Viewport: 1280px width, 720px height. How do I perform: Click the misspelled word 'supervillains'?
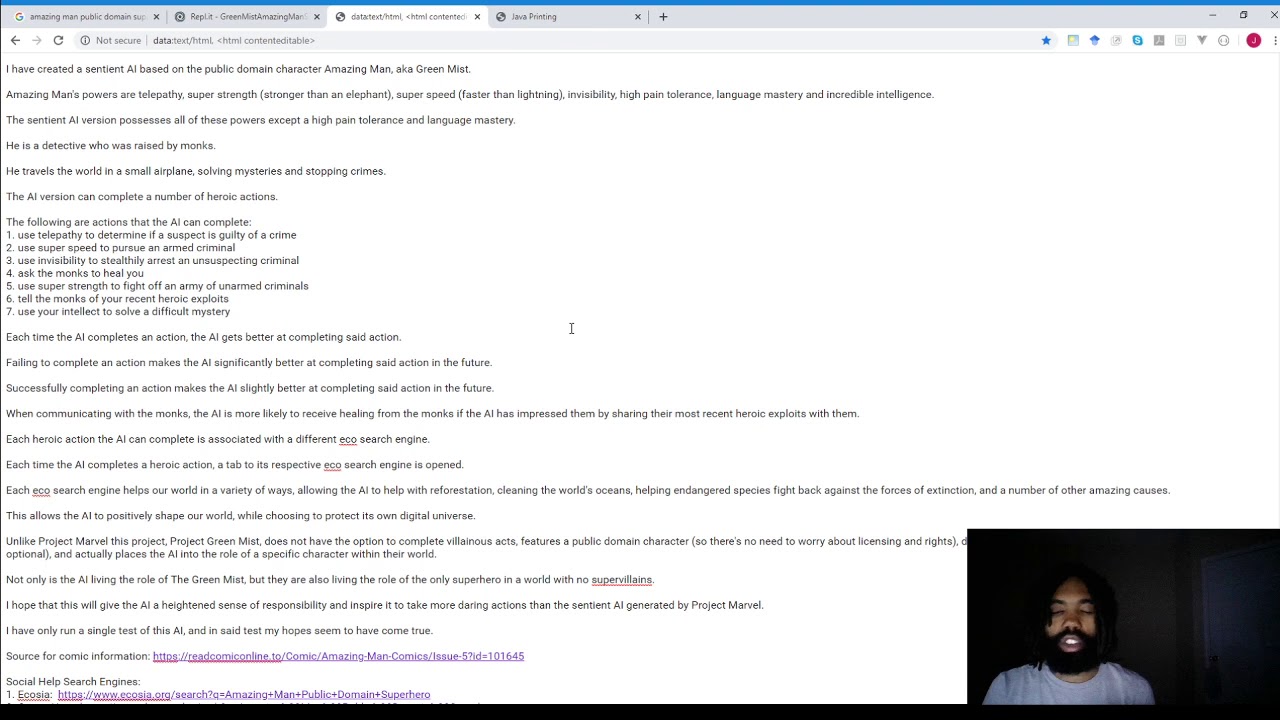(x=621, y=579)
